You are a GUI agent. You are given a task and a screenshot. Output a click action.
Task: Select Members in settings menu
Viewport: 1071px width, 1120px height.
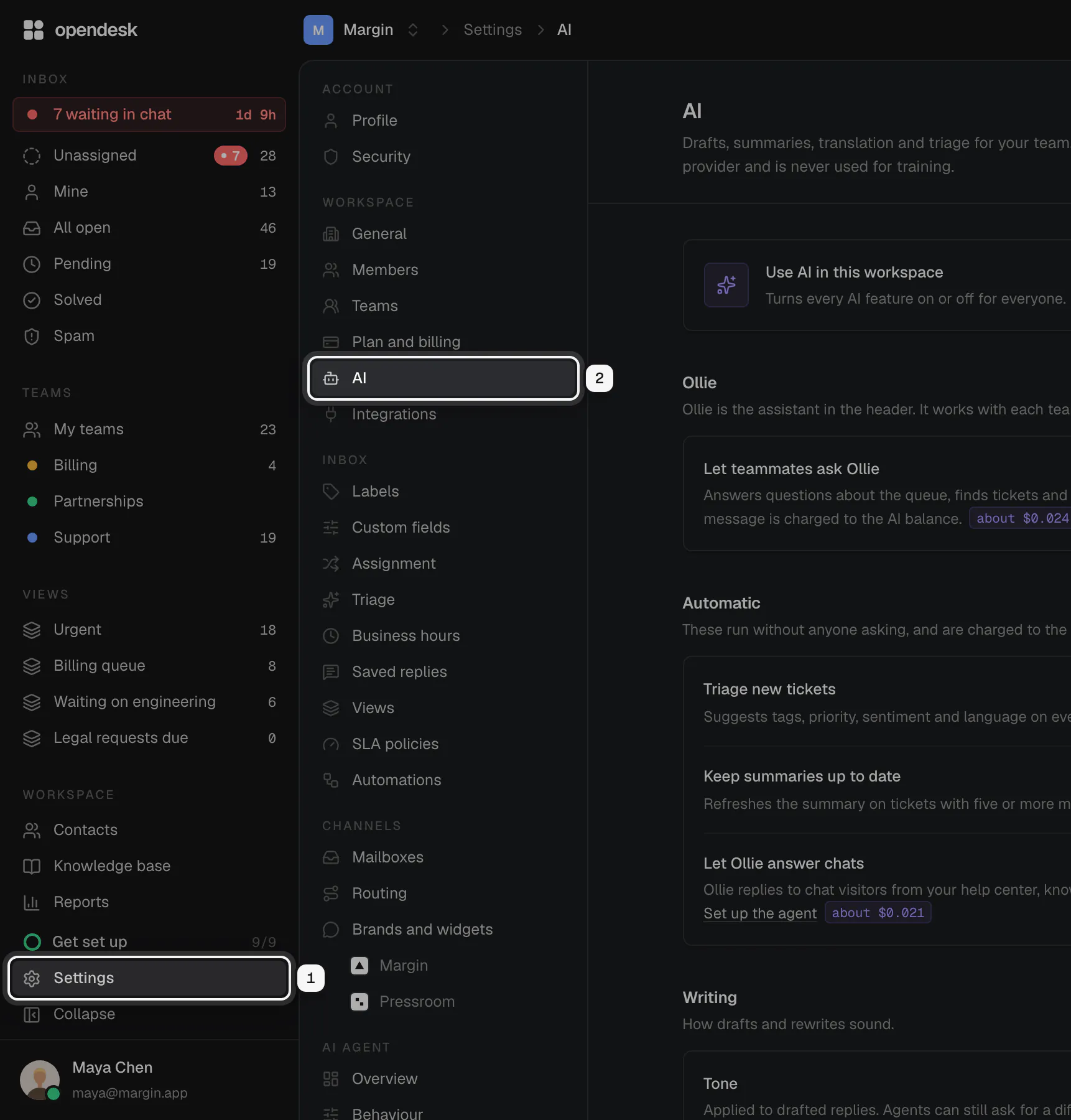pyautogui.click(x=444, y=270)
